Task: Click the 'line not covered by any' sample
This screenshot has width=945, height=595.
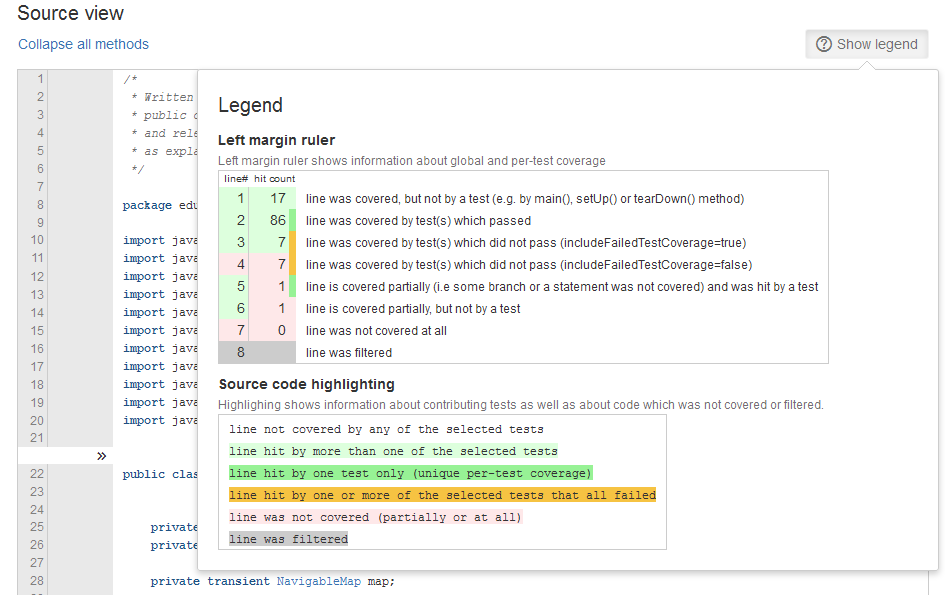Action: 386,429
